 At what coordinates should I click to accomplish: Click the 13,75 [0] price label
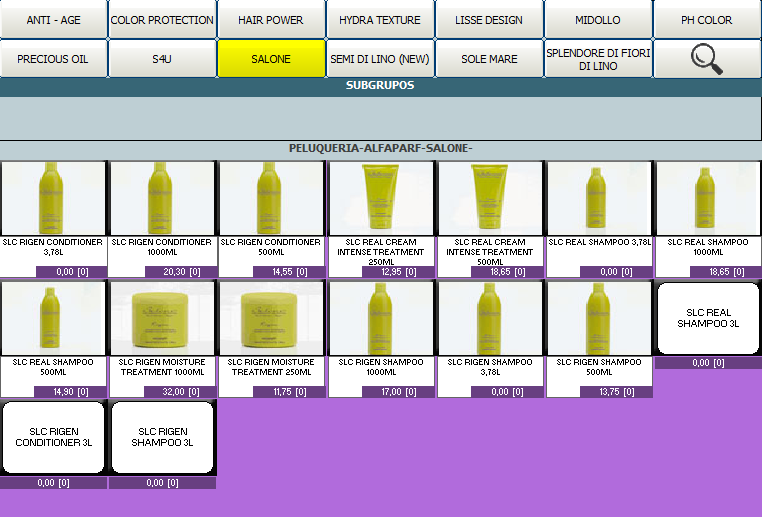(616, 392)
